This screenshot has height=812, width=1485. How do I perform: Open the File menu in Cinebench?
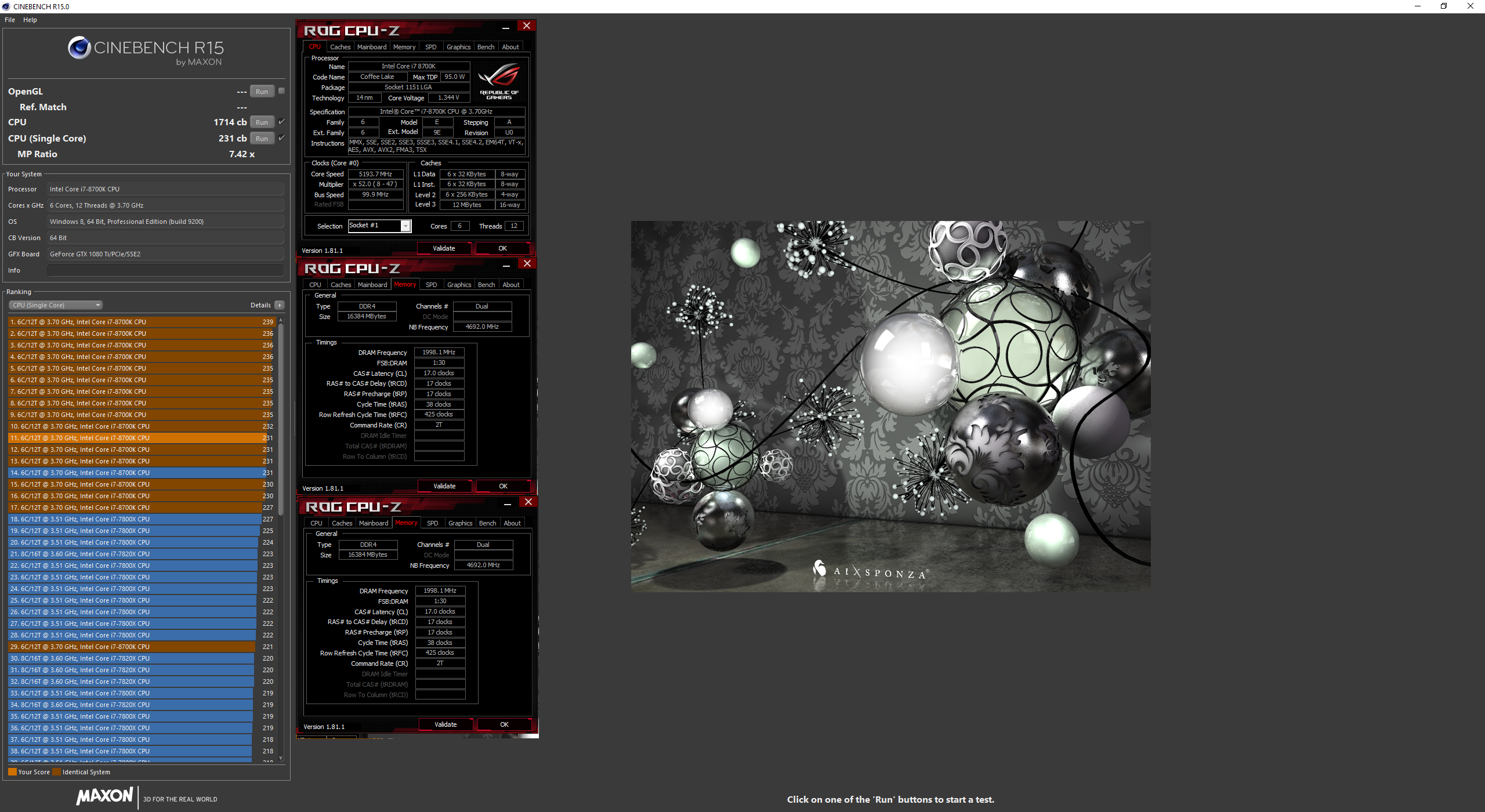[x=10, y=20]
